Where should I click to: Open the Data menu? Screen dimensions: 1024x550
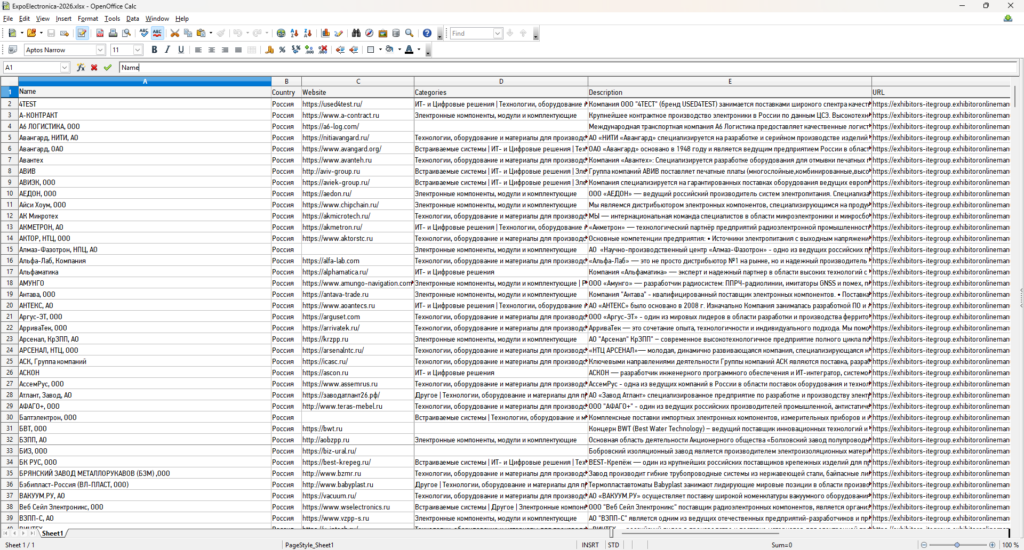click(132, 18)
